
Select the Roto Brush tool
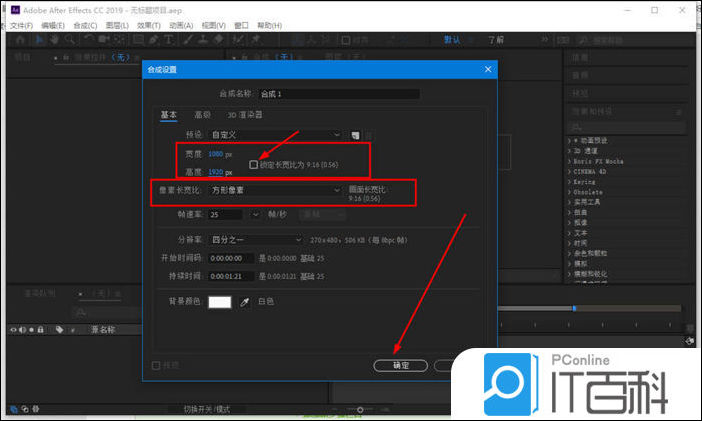238,40
